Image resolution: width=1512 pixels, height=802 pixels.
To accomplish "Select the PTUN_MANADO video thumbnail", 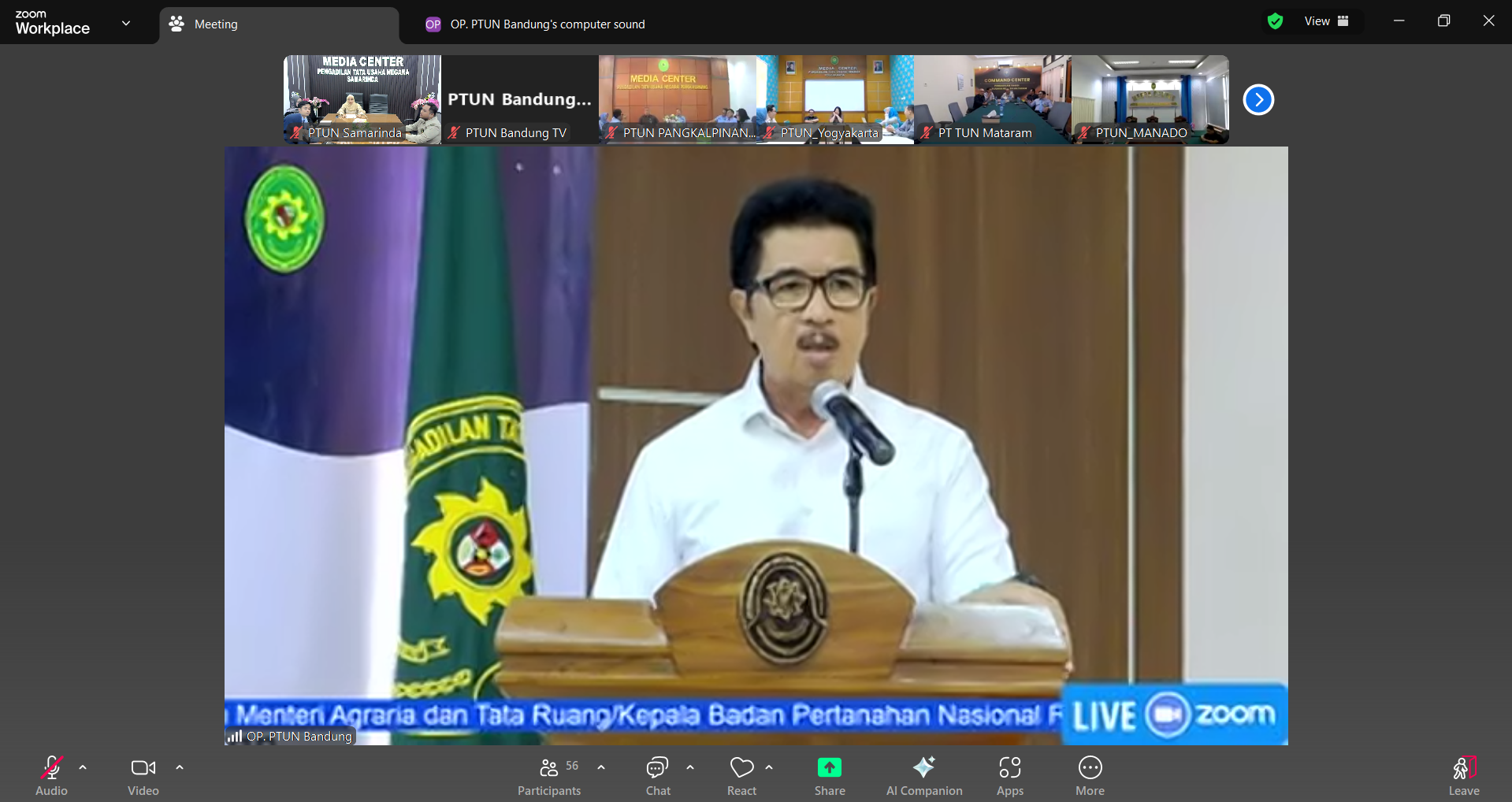I will [x=1150, y=99].
